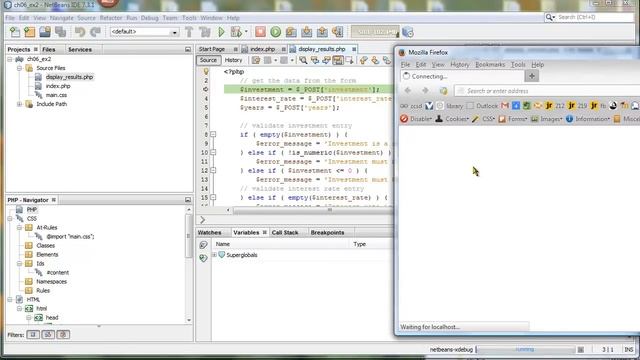Viewport: 640px width, 360px height.
Task: Click the Undo arrow in toolbar
Action: (x=80, y=32)
